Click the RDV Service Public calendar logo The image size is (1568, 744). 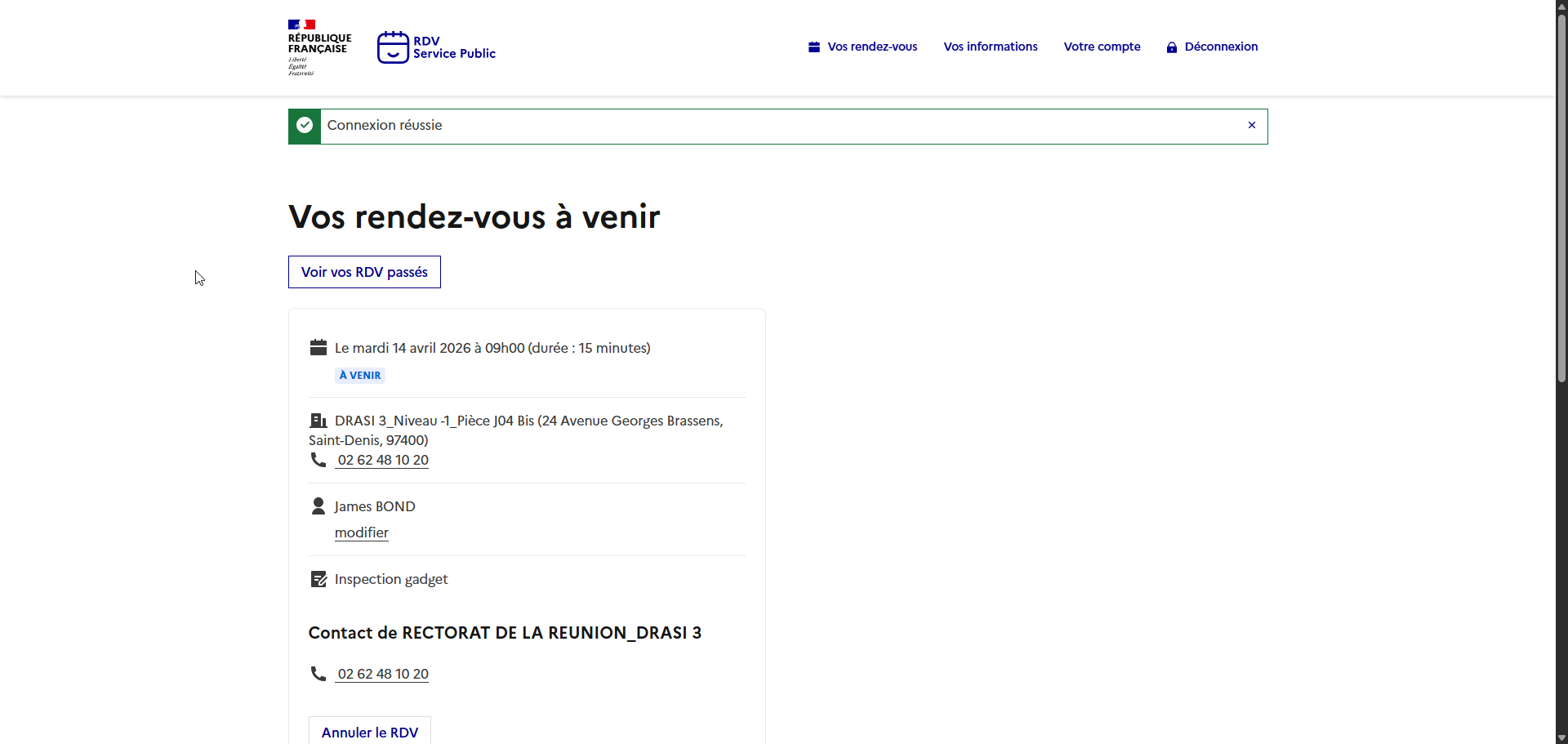(x=393, y=47)
